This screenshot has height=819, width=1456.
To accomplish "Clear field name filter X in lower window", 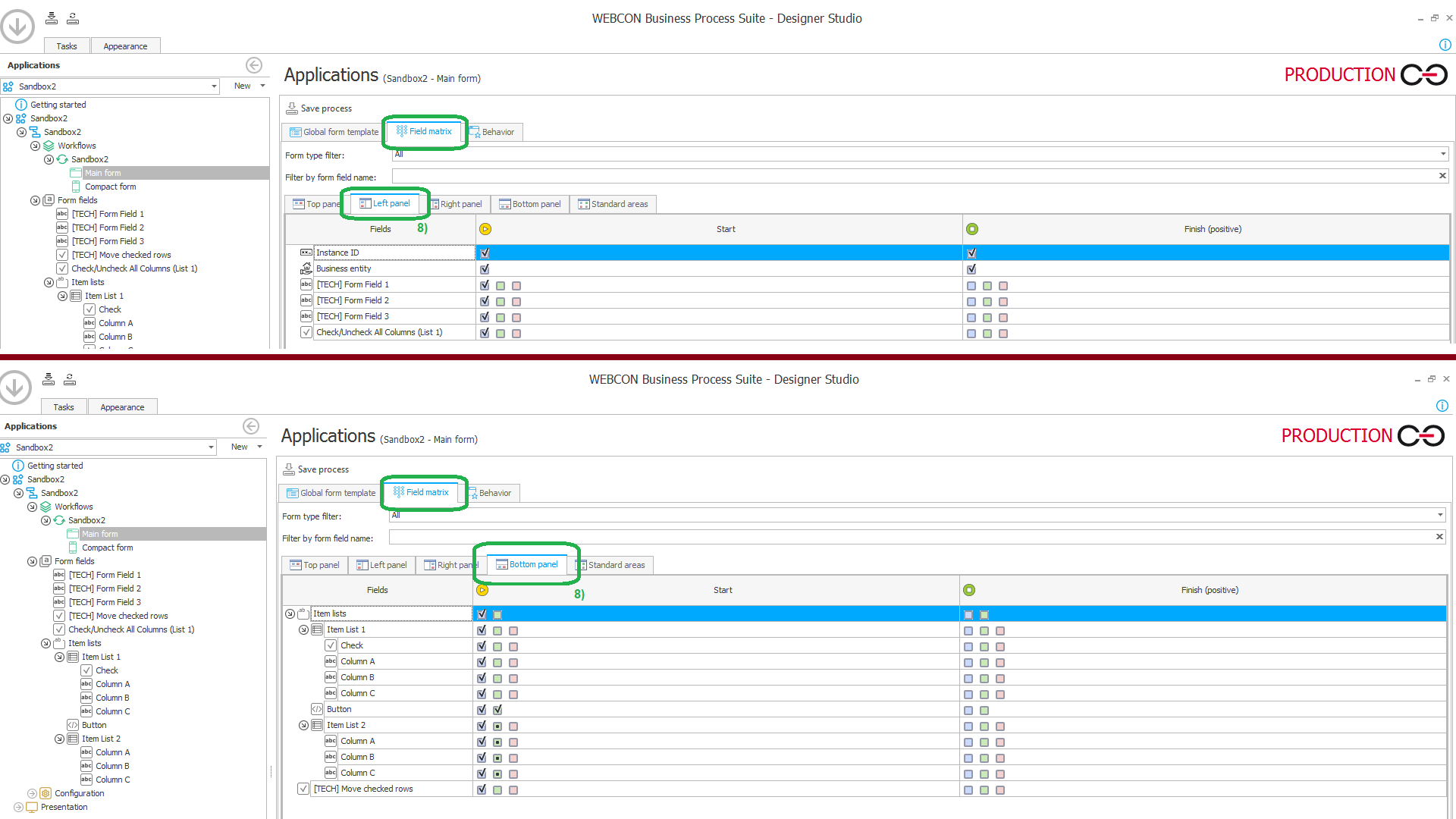I will point(1439,537).
